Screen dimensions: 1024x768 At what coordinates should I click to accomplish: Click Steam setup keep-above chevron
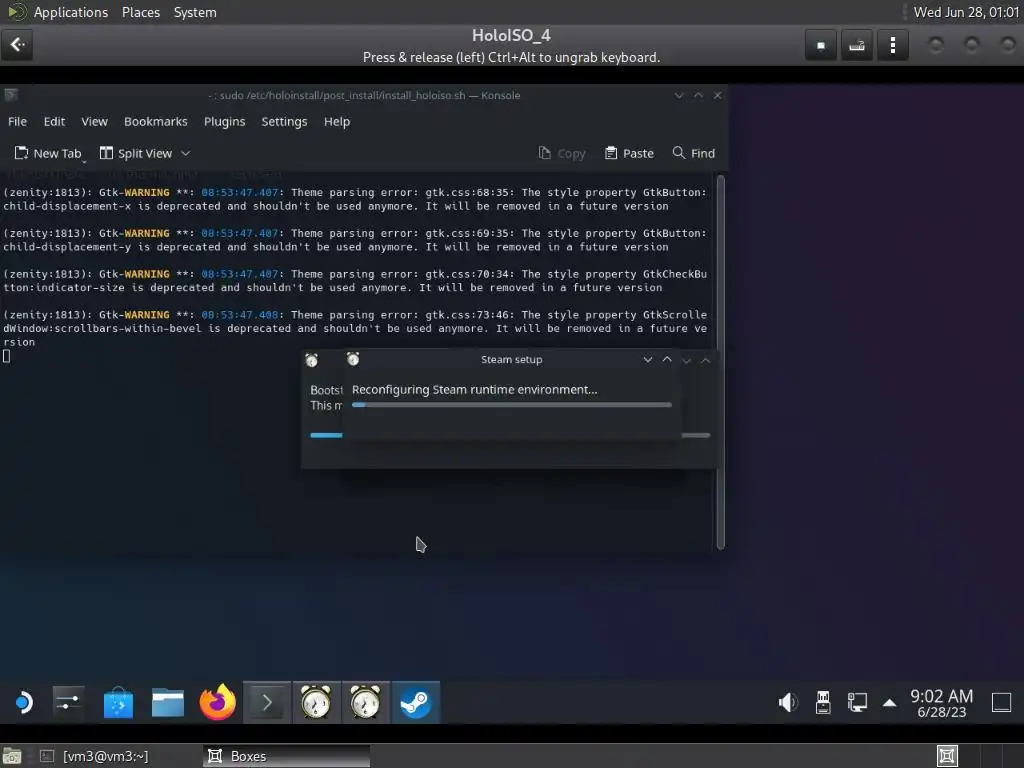pyautogui.click(x=667, y=359)
